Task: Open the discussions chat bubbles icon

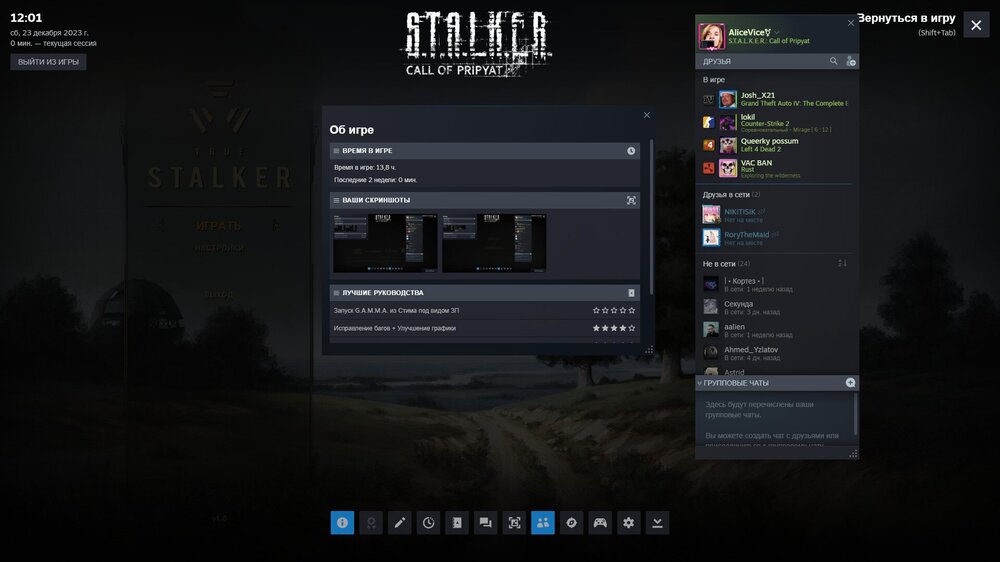Action: [x=485, y=522]
